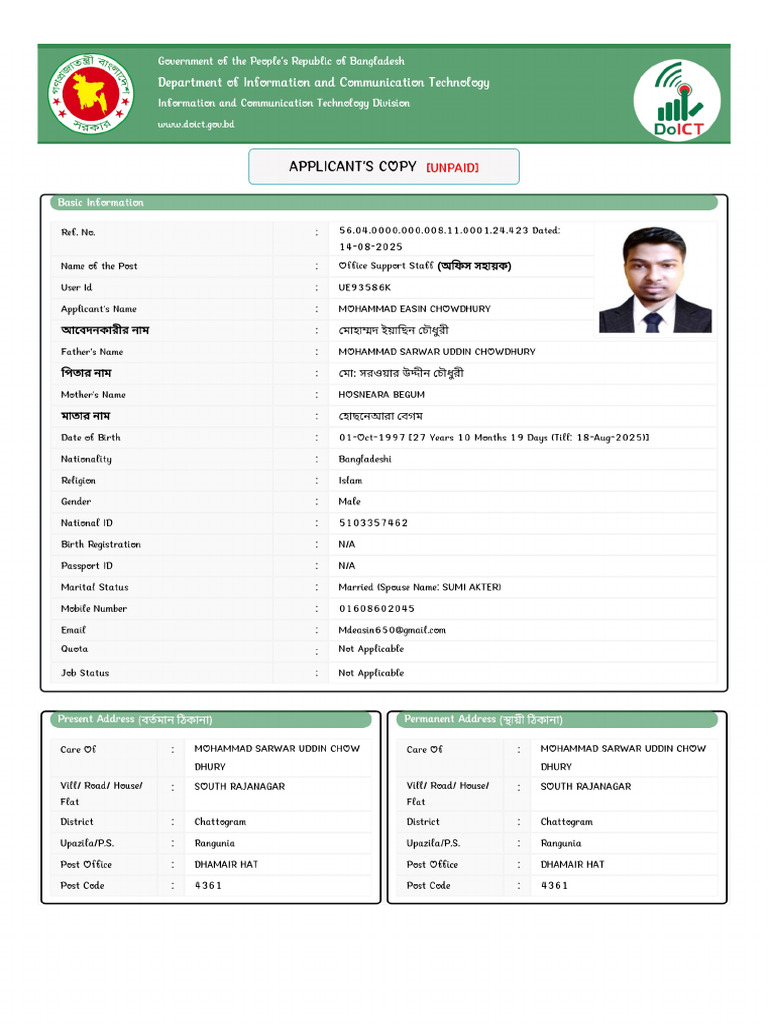Click the Gender value Male
This screenshot has height=1024, width=768.
pyautogui.click(x=349, y=502)
